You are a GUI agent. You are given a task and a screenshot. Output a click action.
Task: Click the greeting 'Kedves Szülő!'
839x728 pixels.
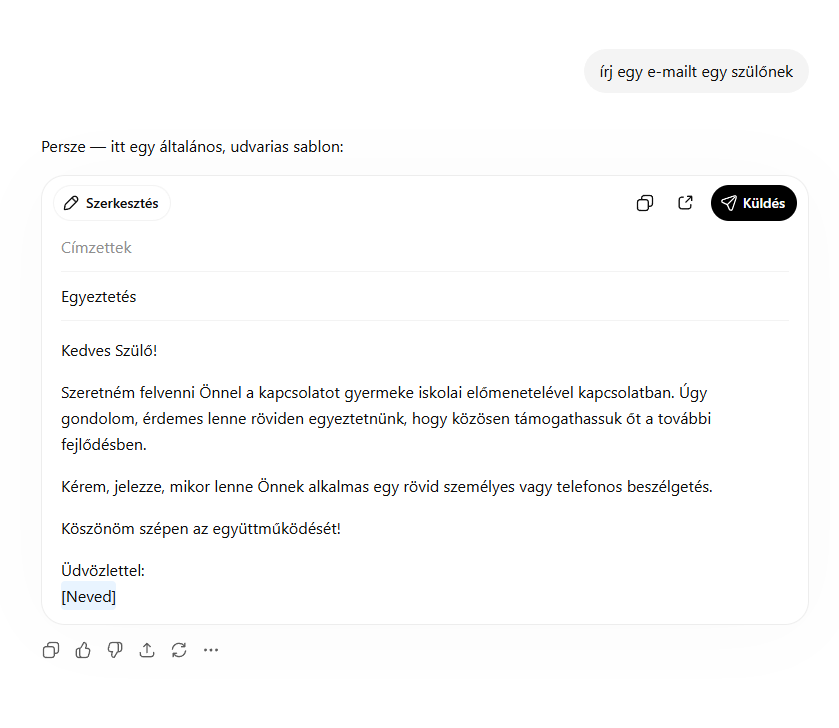109,351
